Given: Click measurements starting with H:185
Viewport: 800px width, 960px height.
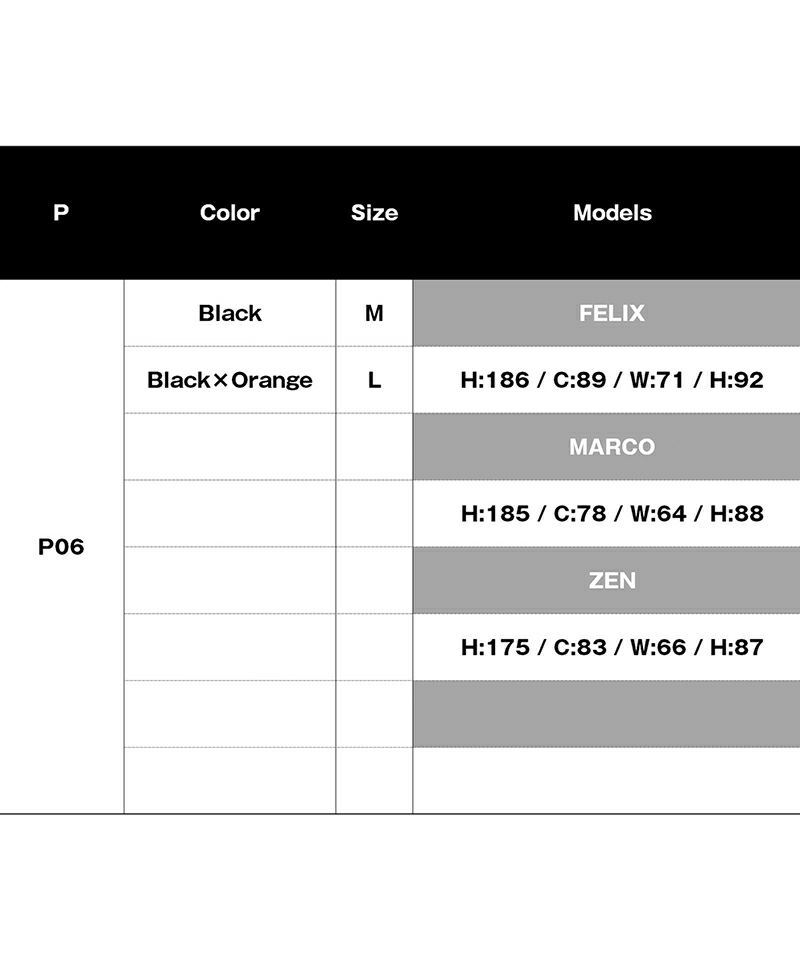Looking at the screenshot, I should click(612, 514).
